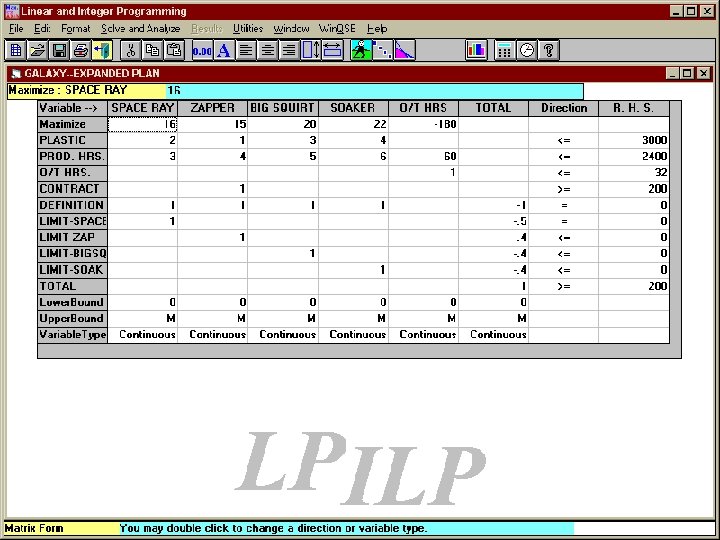This screenshot has height=540, width=720.
Task: Click the Help question mark icon
Action: 548,50
